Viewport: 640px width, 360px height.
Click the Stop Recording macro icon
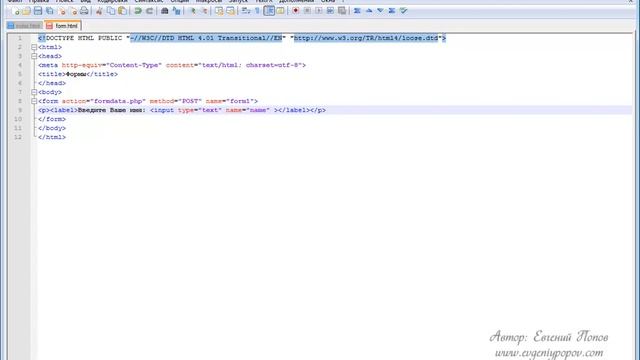[x=307, y=11]
